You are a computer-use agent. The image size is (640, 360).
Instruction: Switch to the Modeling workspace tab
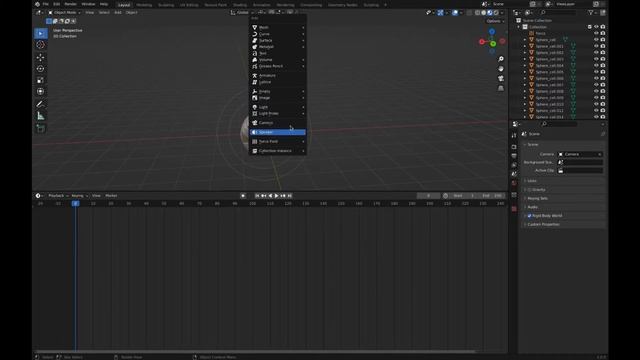point(144,5)
